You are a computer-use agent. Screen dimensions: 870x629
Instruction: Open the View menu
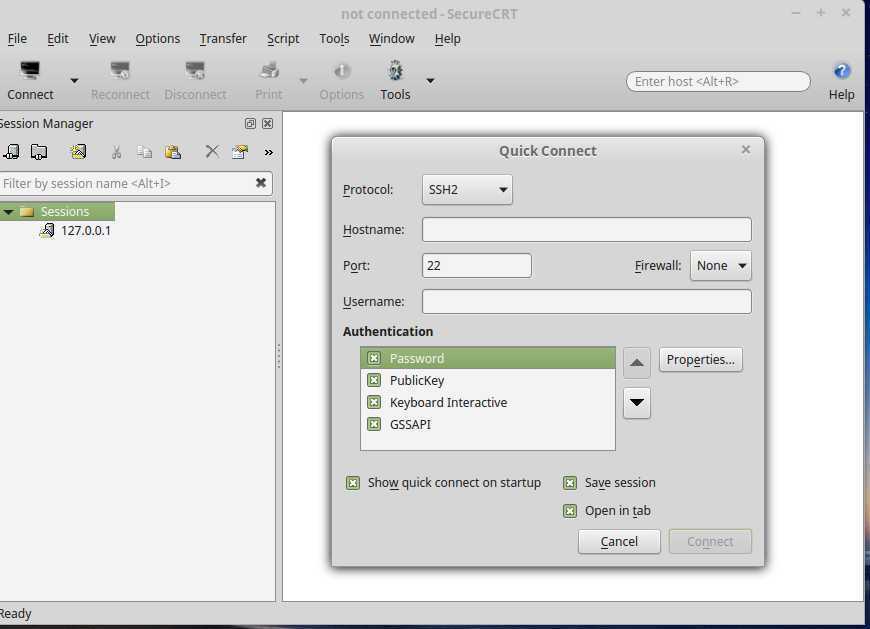(102, 39)
